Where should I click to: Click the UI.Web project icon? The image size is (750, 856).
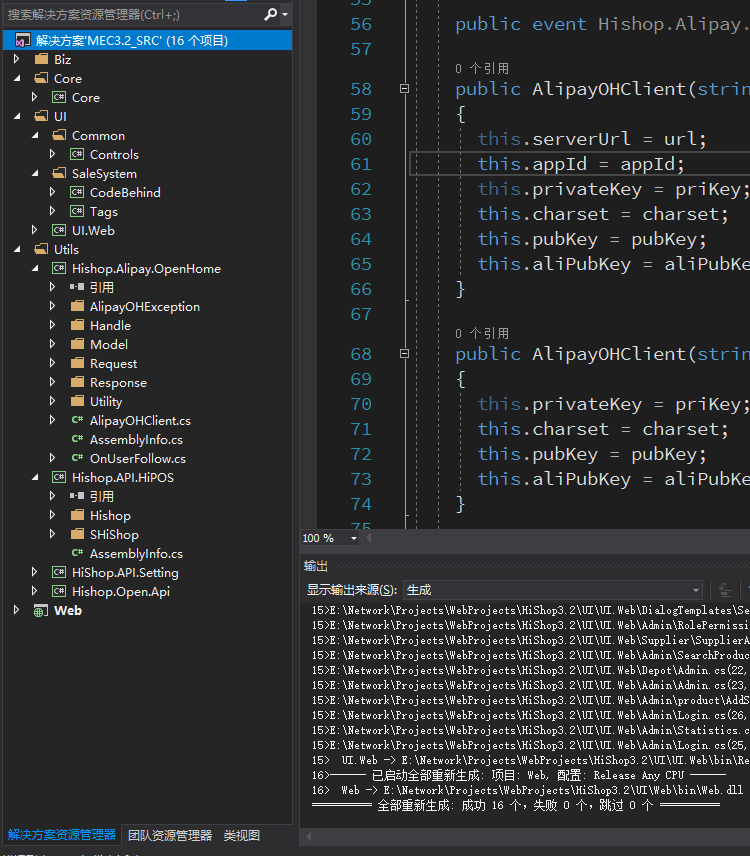pos(59,230)
